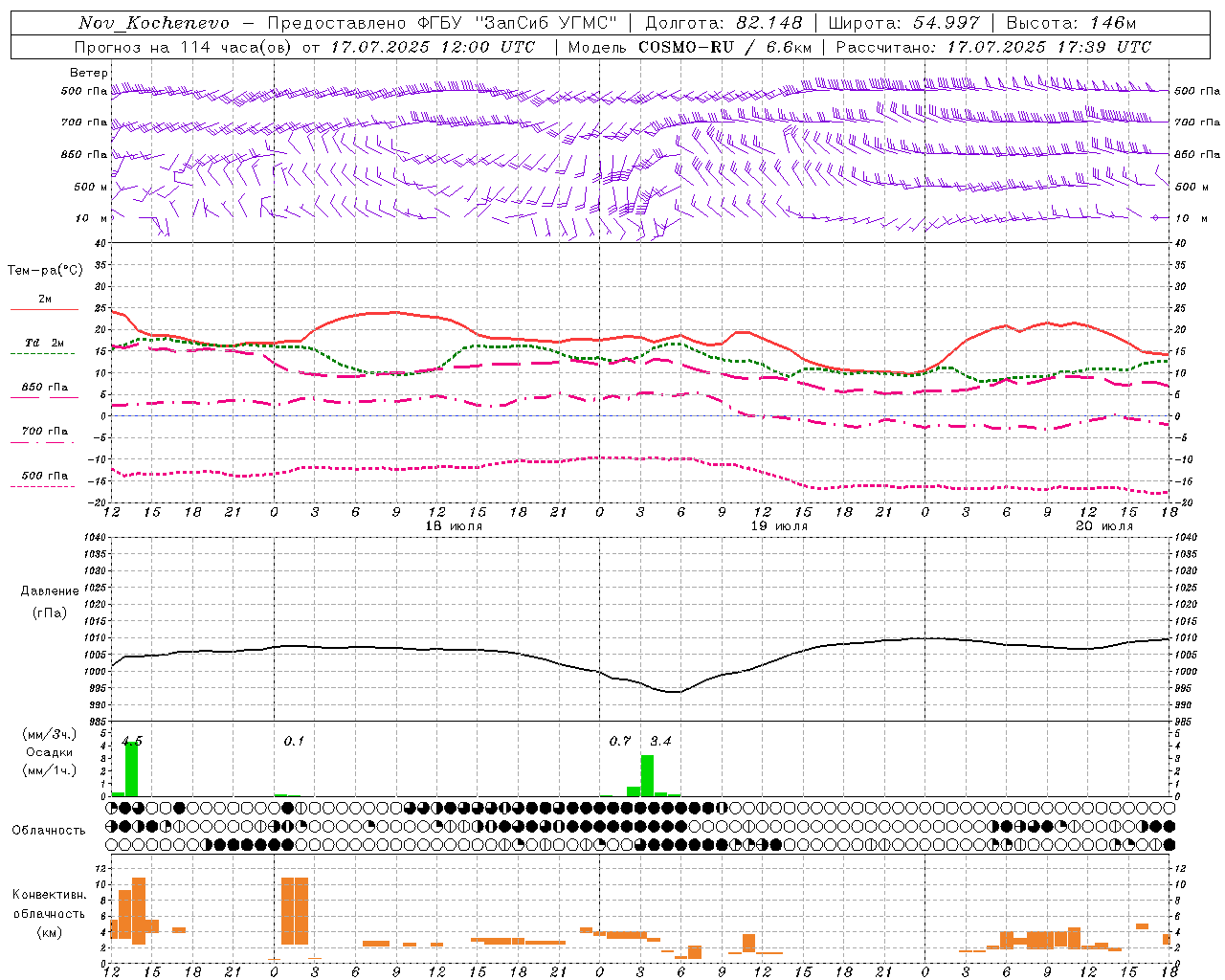Click the Рассчитано: 17.07.2025 17:39 UTC timestamp
1225x980 pixels.
pos(993,47)
